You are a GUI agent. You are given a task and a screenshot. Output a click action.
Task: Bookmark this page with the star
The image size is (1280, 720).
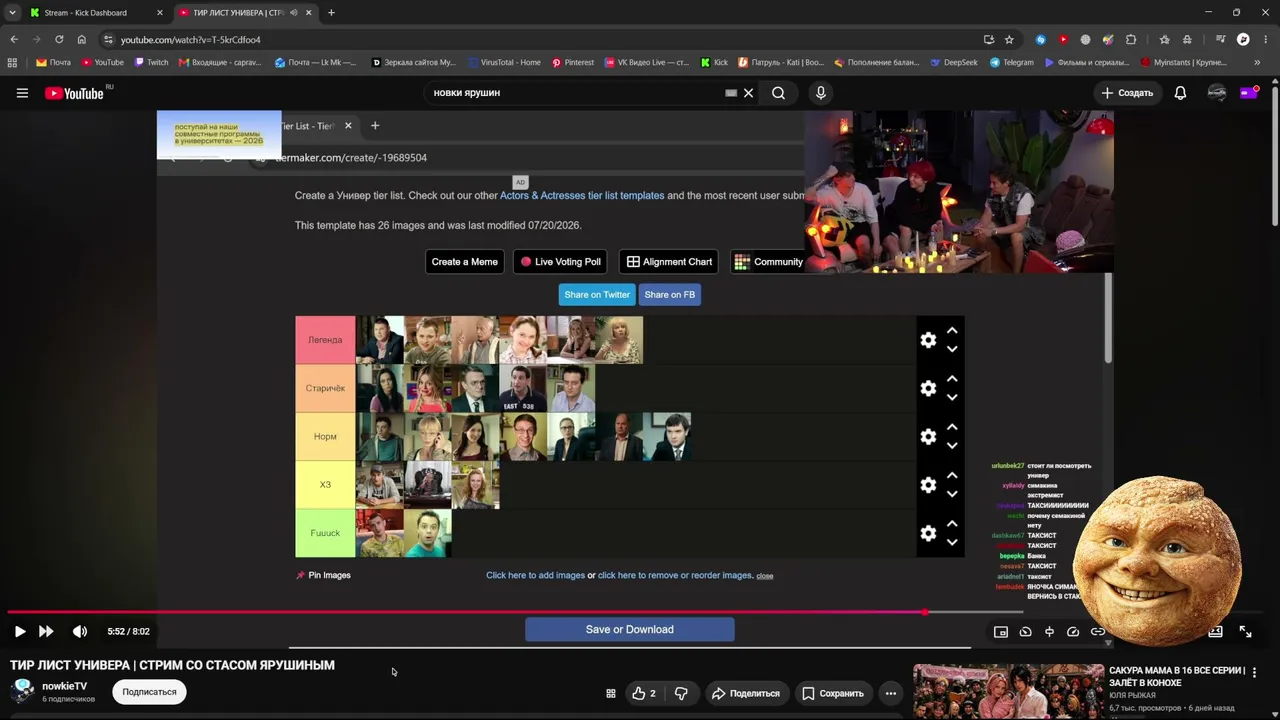point(1009,40)
